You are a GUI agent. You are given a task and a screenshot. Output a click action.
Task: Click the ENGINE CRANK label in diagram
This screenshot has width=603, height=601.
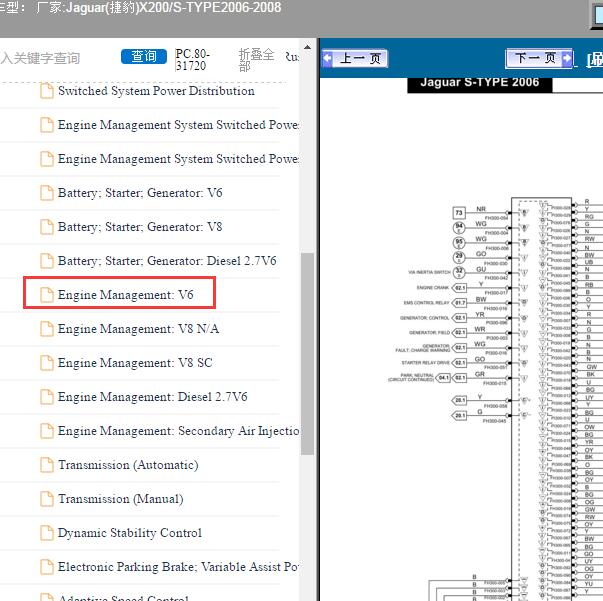[433, 288]
